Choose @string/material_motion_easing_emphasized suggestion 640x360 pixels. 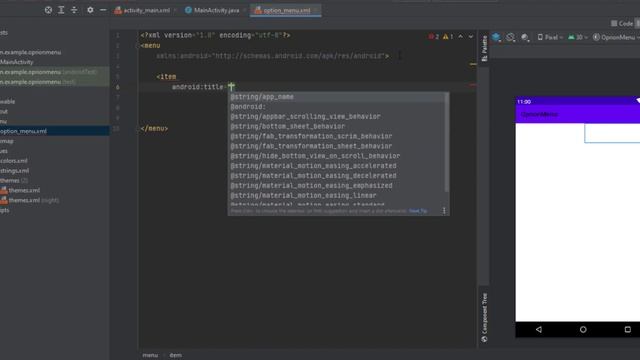click(336, 185)
